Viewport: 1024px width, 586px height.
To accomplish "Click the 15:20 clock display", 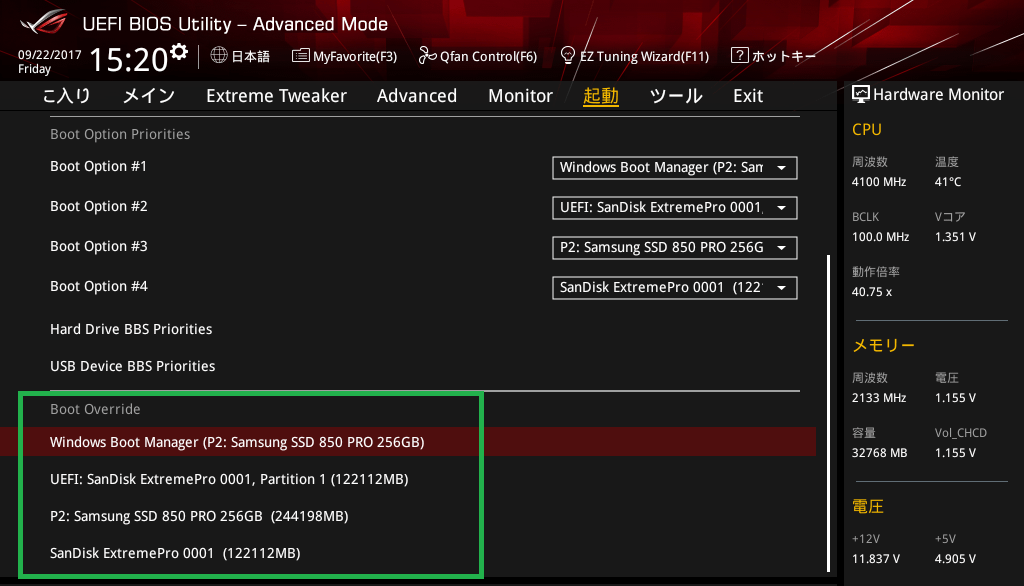I will 129,60.
